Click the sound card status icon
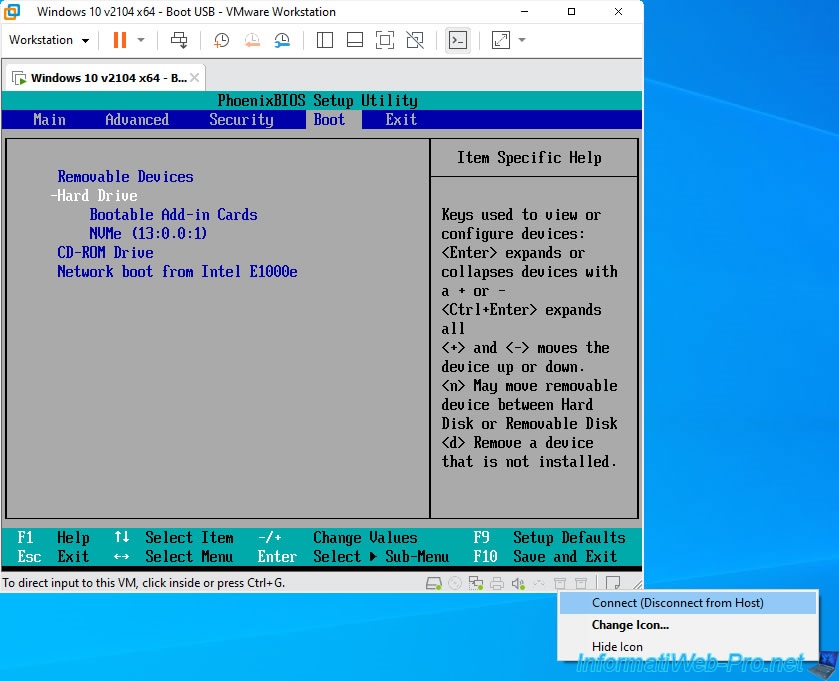This screenshot has width=839, height=681. (518, 584)
